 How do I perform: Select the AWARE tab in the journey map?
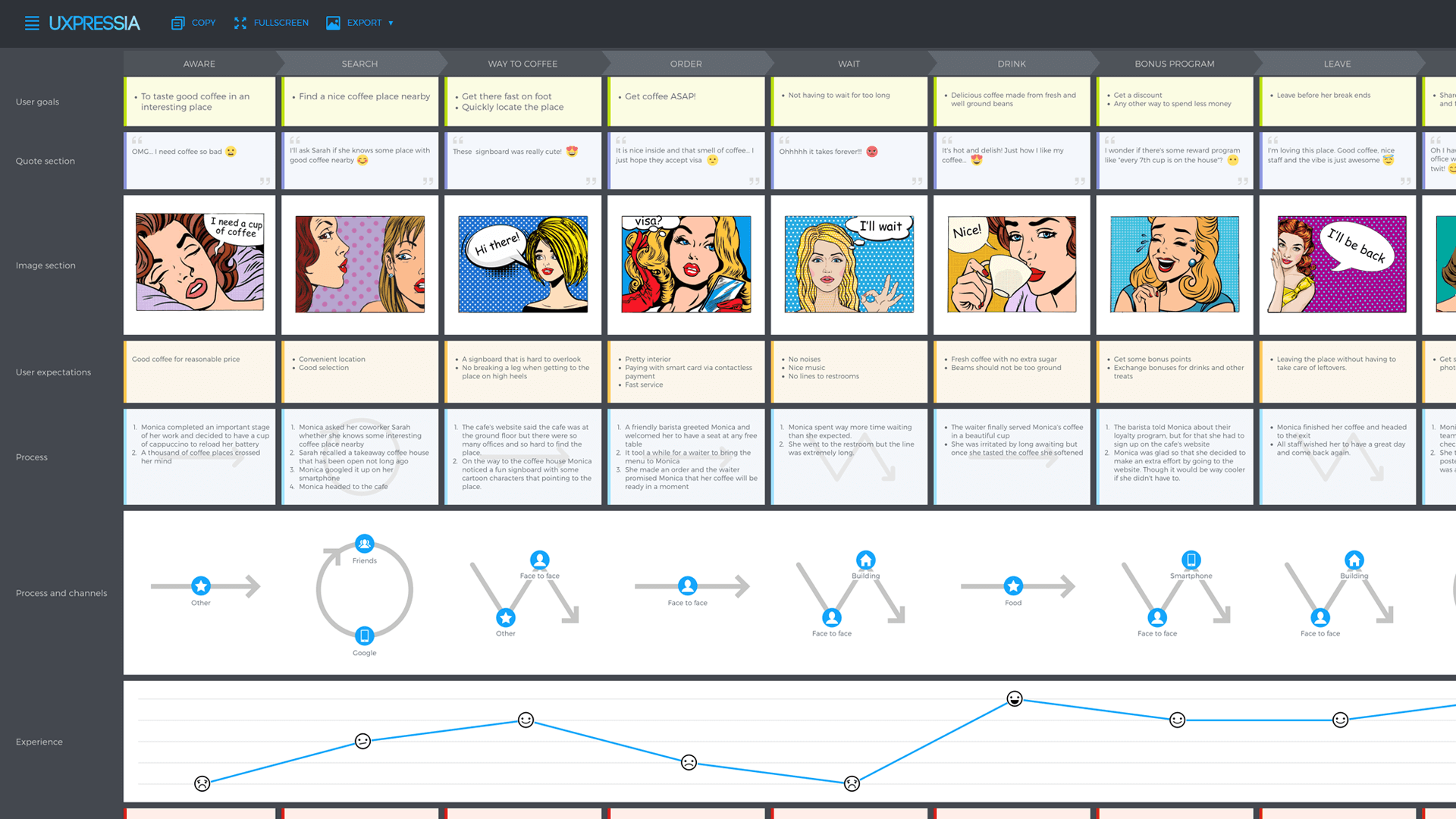coord(198,63)
